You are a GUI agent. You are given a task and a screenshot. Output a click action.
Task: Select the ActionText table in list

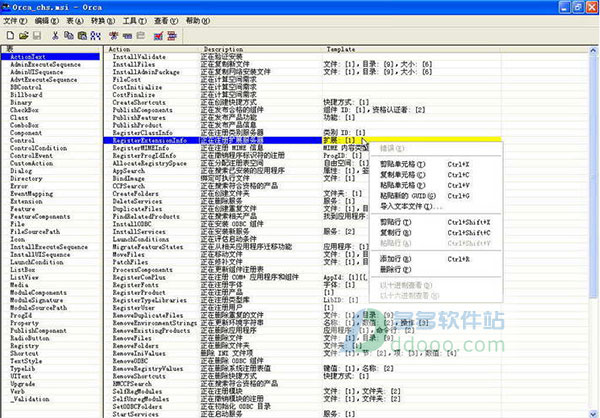point(51,57)
